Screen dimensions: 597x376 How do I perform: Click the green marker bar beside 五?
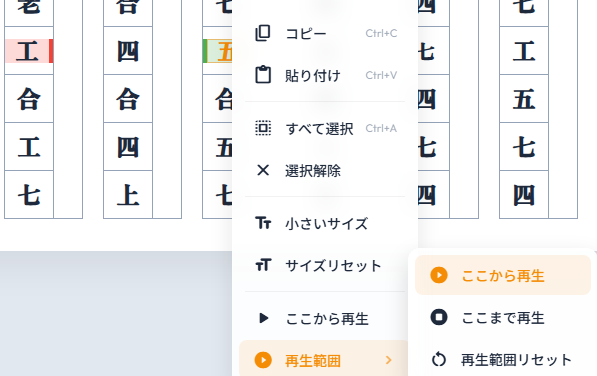(205, 51)
